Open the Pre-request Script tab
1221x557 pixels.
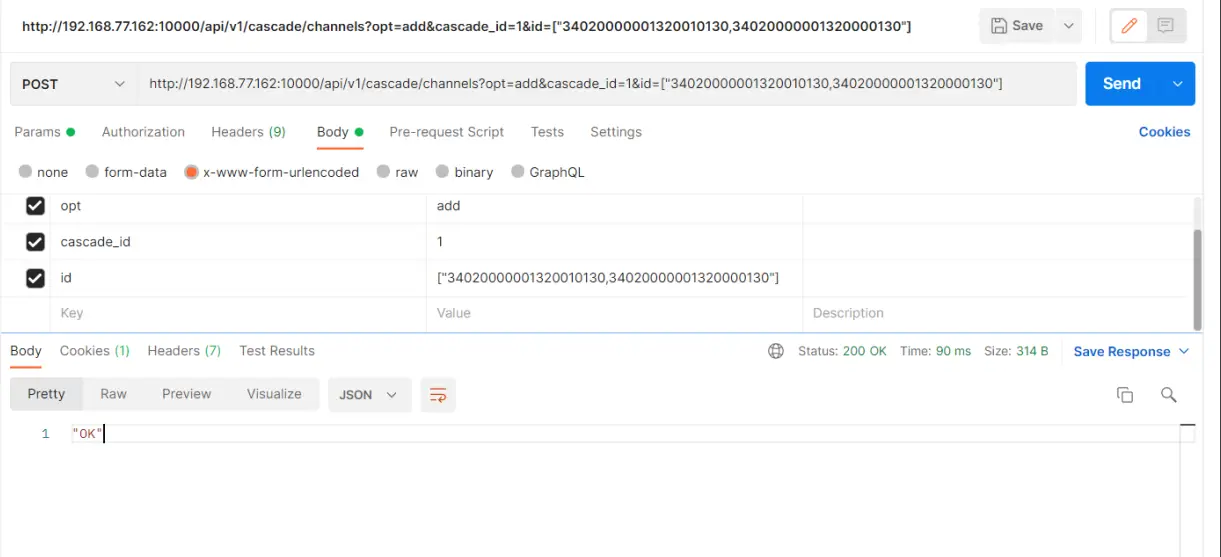(446, 132)
